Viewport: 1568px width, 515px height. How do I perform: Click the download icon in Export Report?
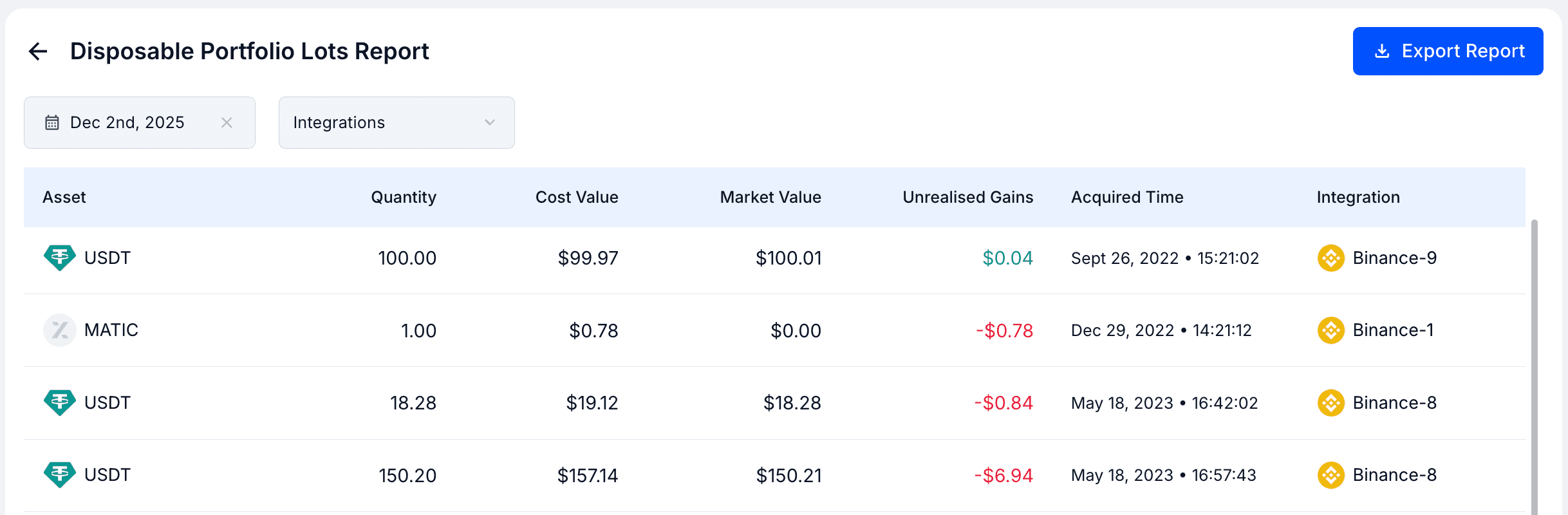tap(1381, 51)
